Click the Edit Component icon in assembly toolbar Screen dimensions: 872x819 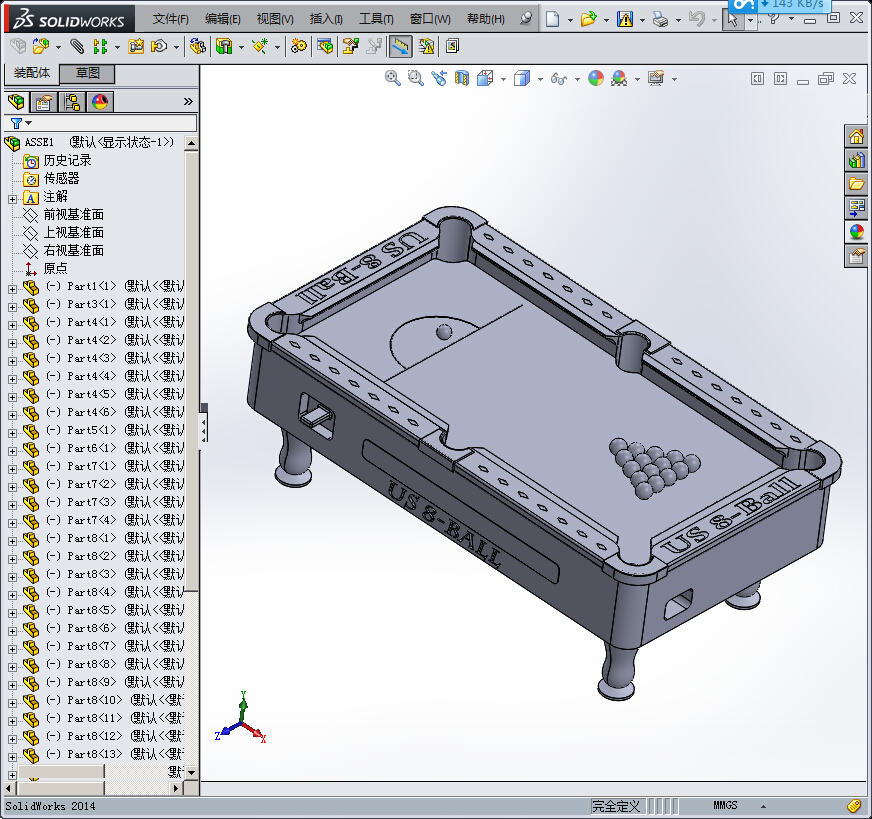click(18, 46)
